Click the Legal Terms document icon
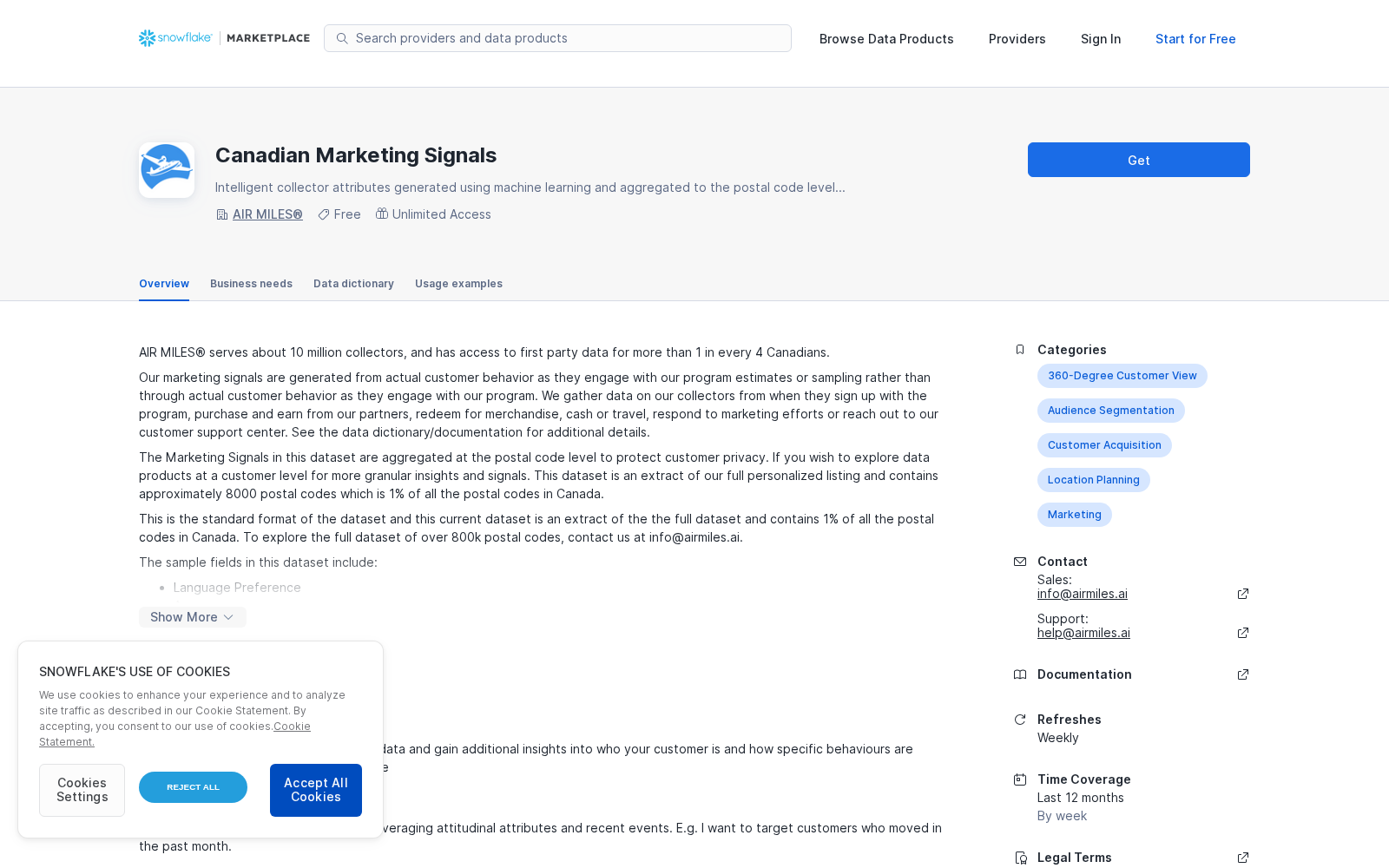1389x868 pixels. [1021, 858]
